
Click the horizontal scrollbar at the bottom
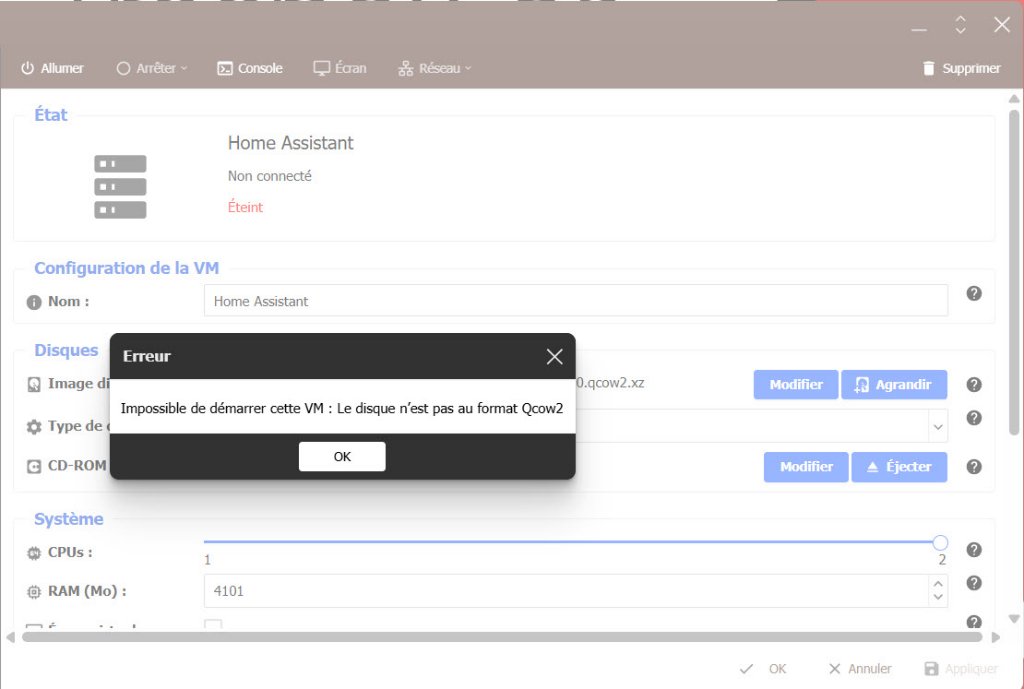coord(502,637)
